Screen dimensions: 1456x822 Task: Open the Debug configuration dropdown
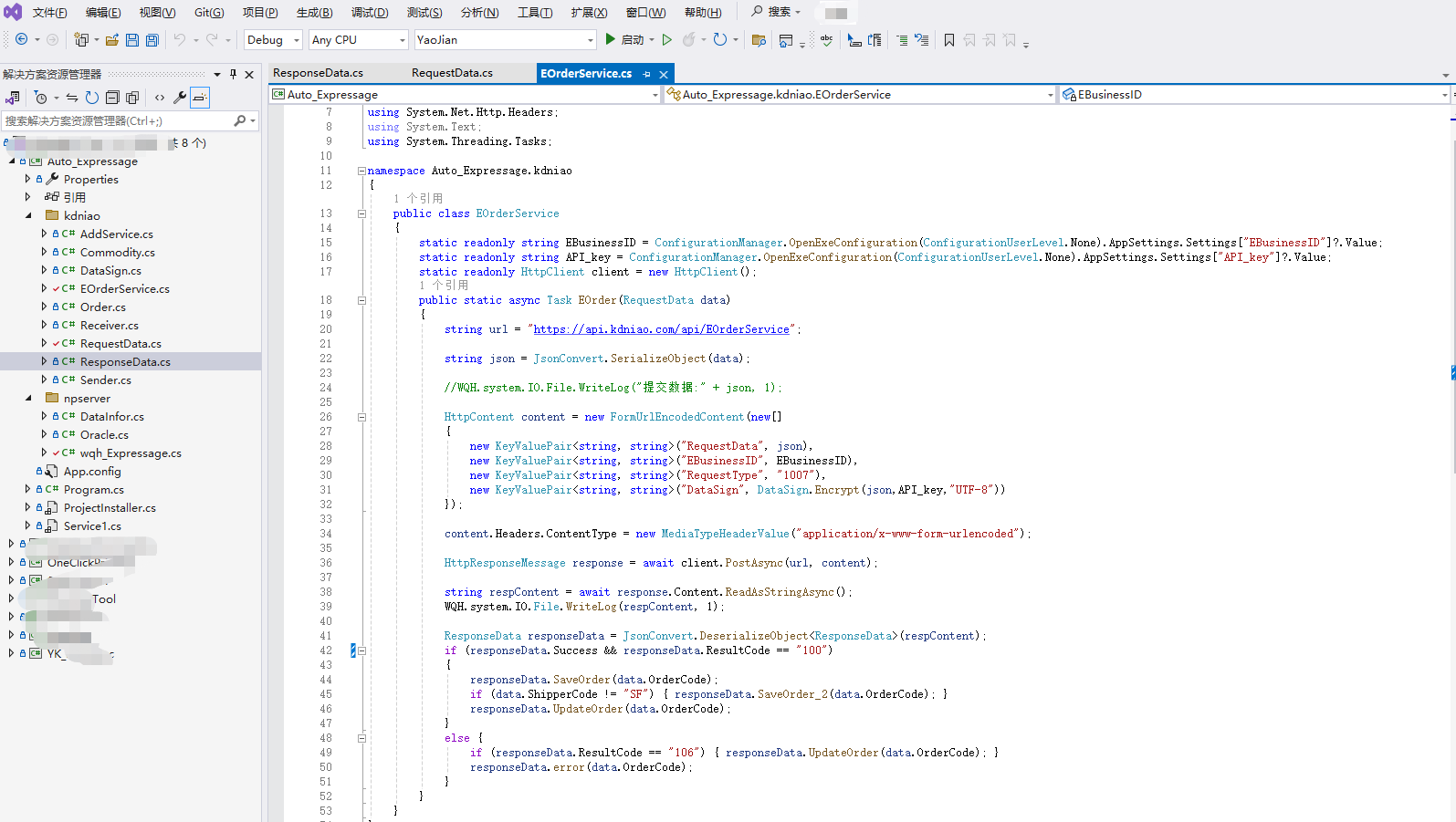pyautogui.click(x=272, y=40)
